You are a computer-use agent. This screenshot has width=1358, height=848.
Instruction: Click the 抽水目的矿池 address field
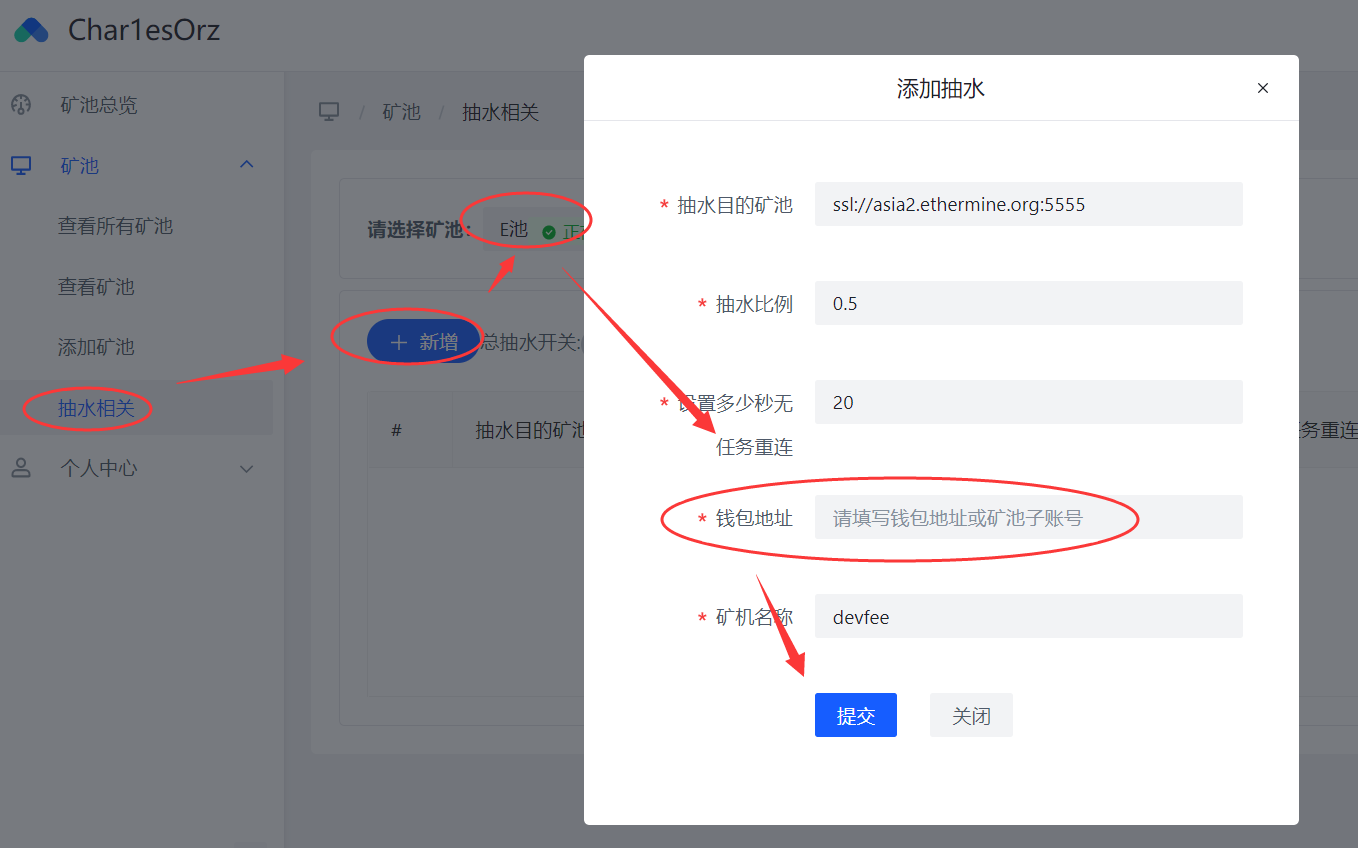1028,205
